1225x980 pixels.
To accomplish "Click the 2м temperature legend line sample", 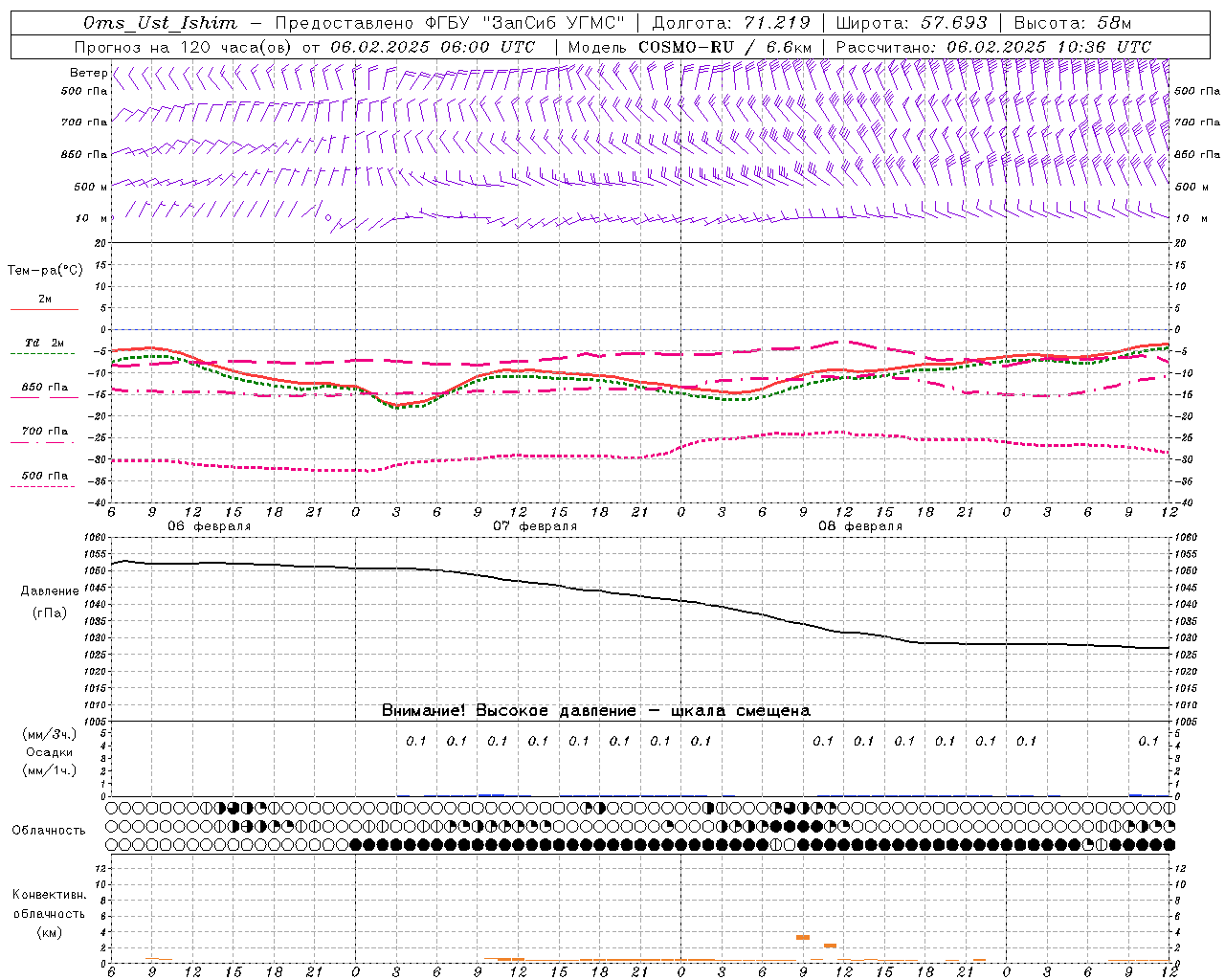I will (x=44, y=310).
